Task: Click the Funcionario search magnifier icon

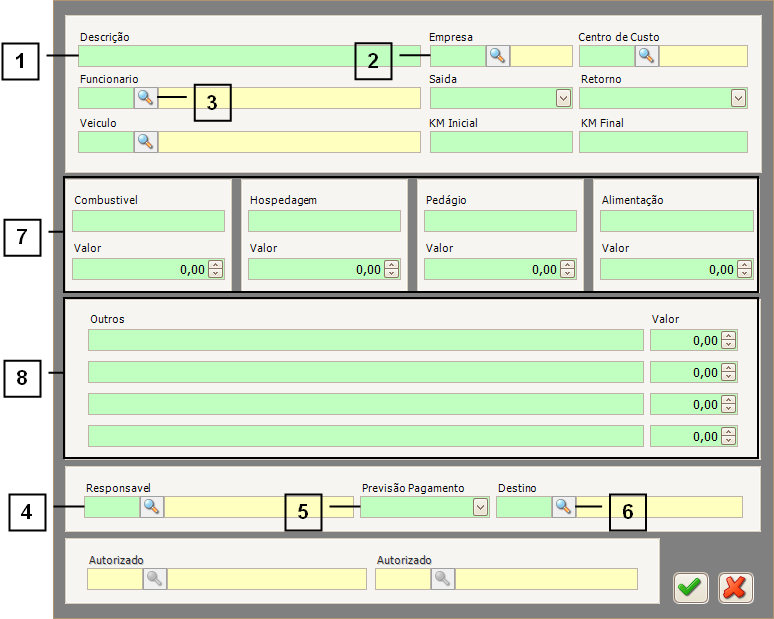Action: (146, 97)
